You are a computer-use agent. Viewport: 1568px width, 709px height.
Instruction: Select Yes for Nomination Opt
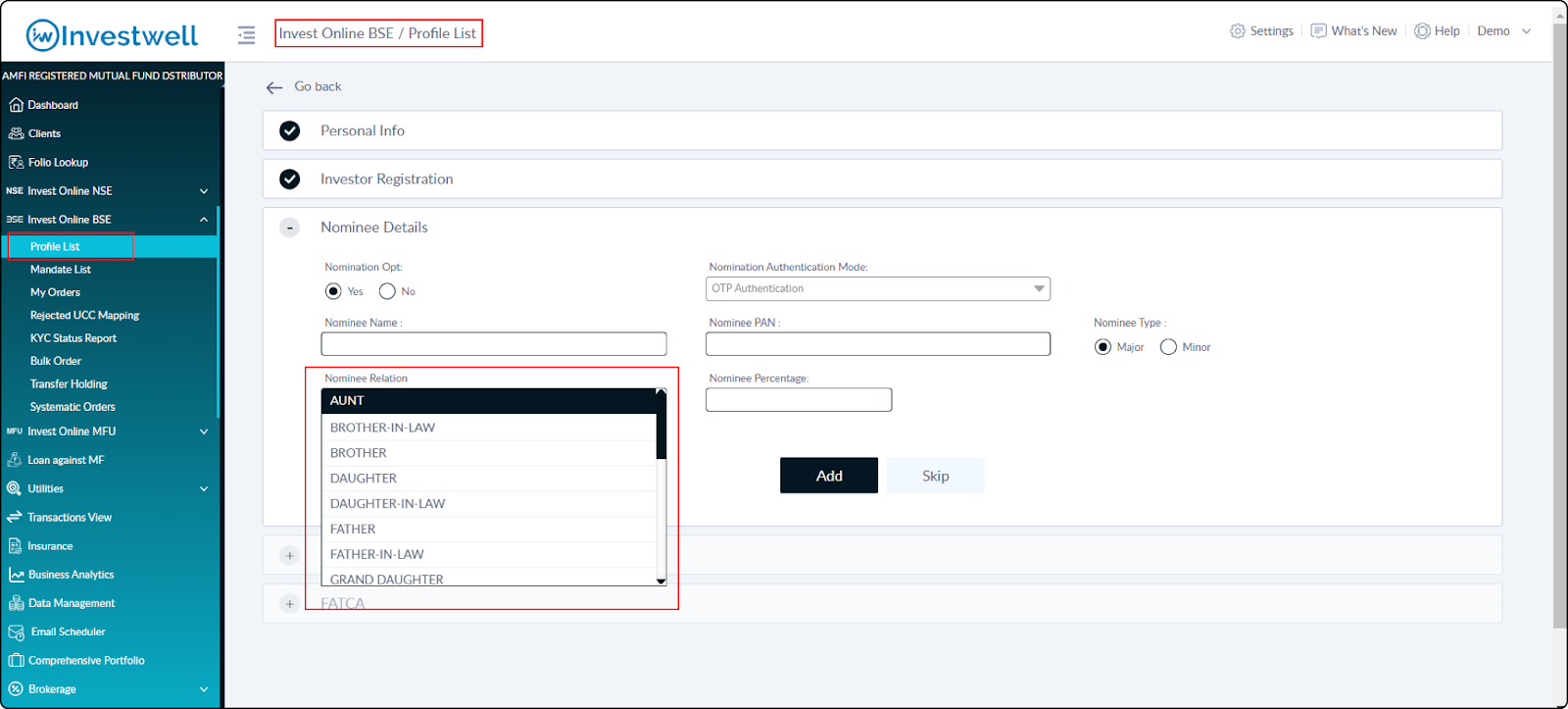point(333,291)
